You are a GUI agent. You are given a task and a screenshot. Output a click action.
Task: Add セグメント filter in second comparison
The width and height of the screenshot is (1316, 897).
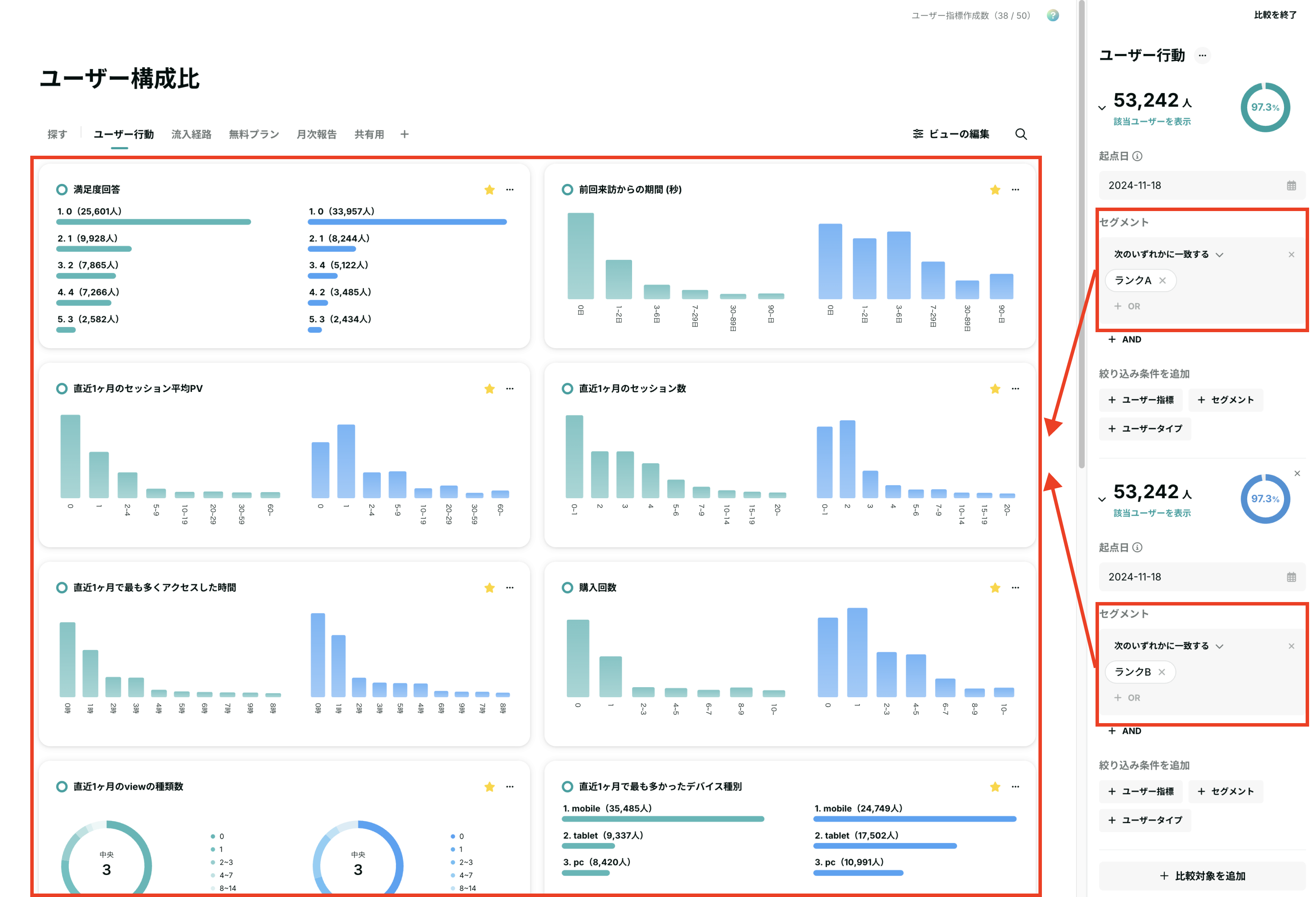click(x=1225, y=791)
